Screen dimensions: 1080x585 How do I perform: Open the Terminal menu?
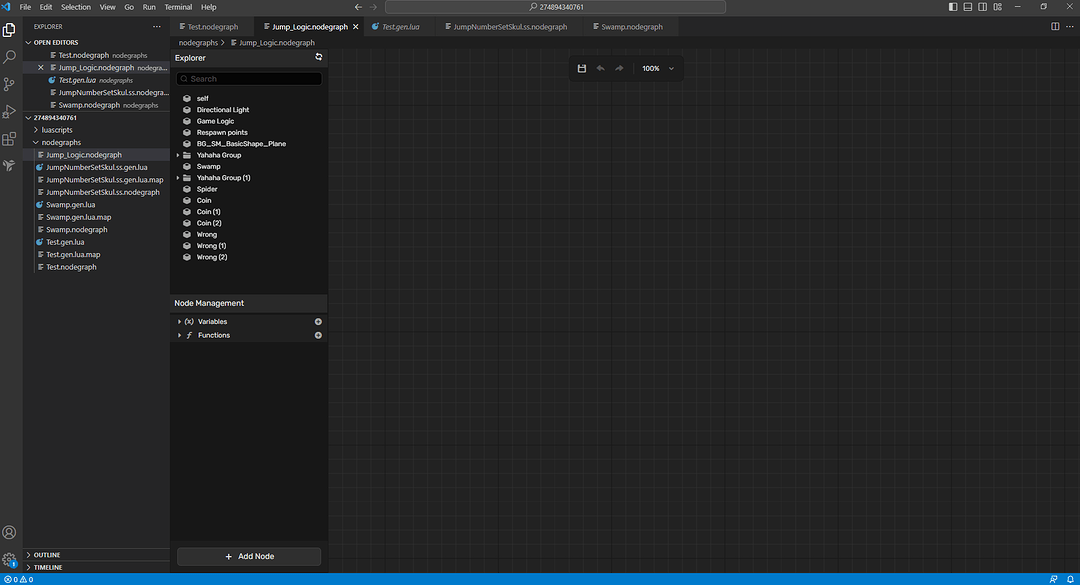point(178,7)
